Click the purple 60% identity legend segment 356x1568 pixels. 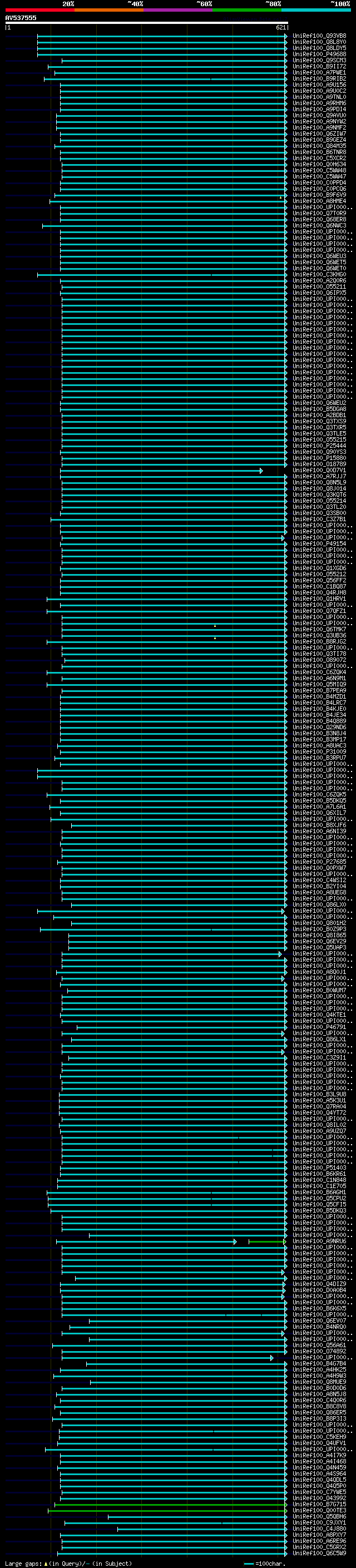(x=177, y=10)
